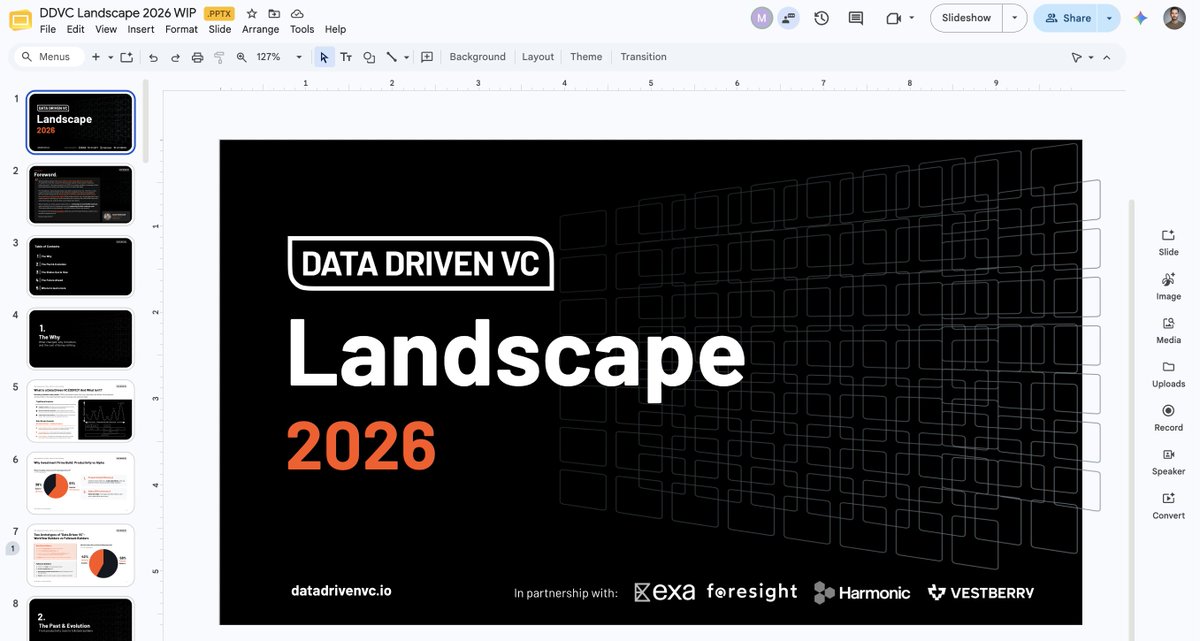Open the account profile picture

[x=1175, y=18]
